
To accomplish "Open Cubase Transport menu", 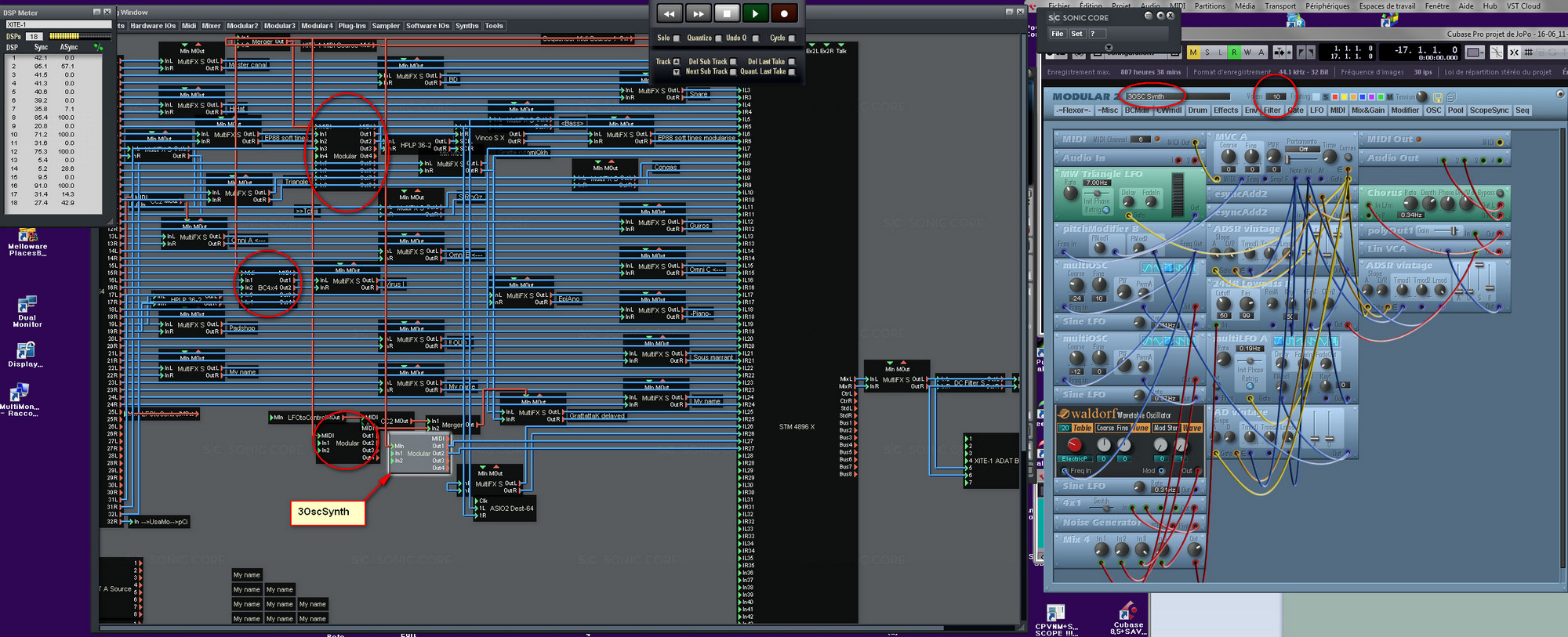I will (1280, 5).
